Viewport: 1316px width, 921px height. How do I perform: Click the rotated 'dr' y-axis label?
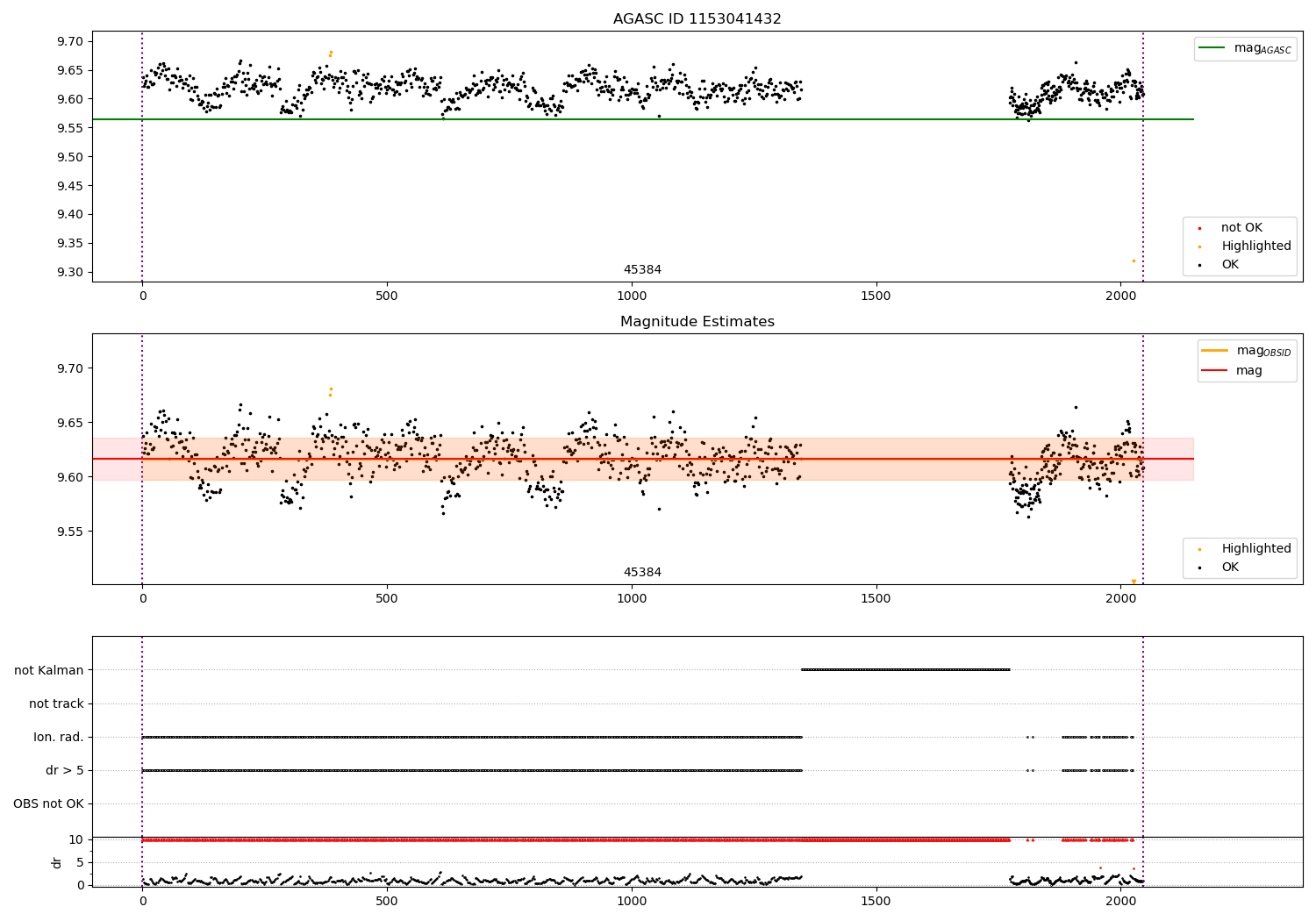pos(57,862)
